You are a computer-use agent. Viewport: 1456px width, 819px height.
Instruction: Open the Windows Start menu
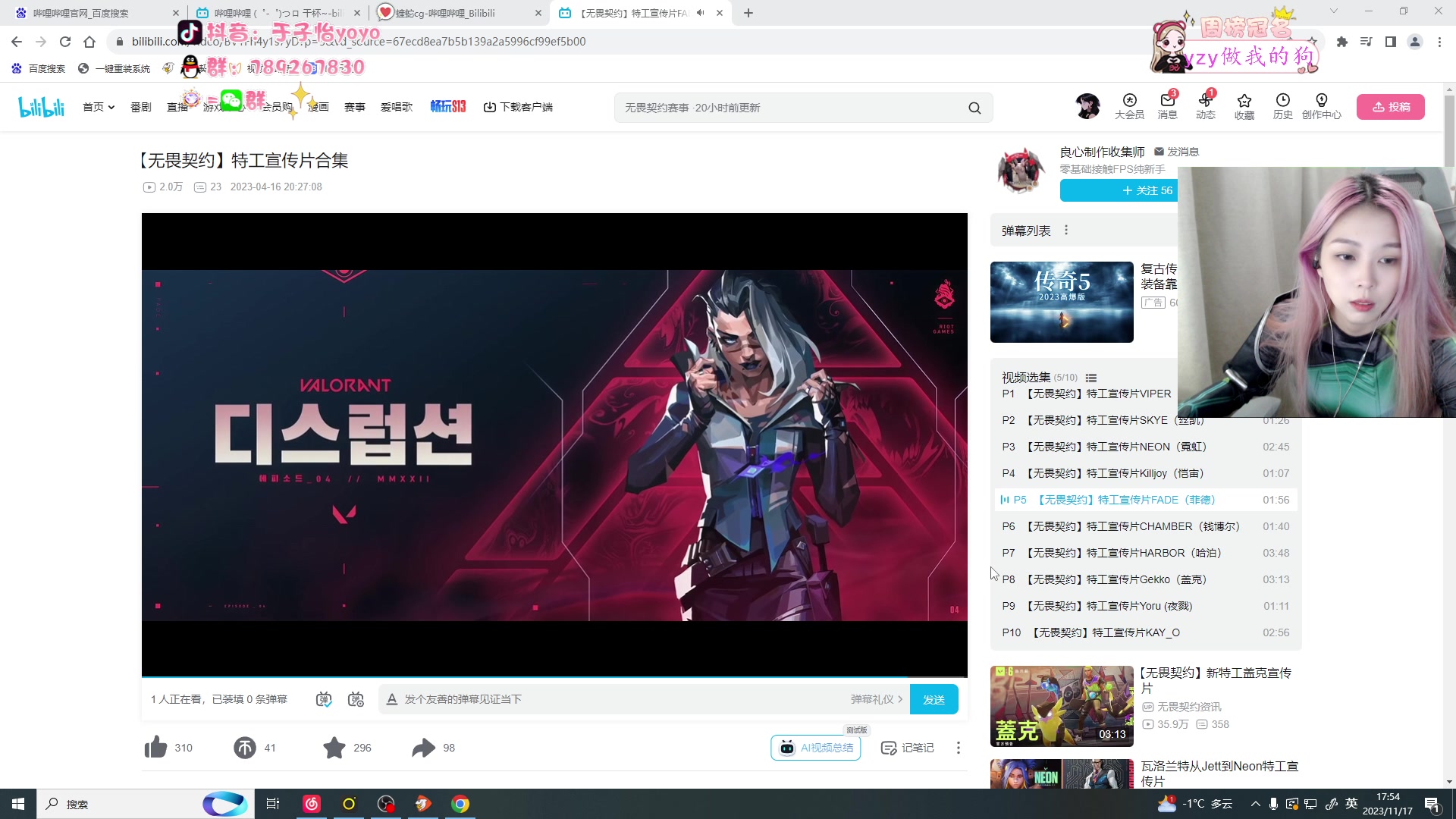(x=18, y=804)
